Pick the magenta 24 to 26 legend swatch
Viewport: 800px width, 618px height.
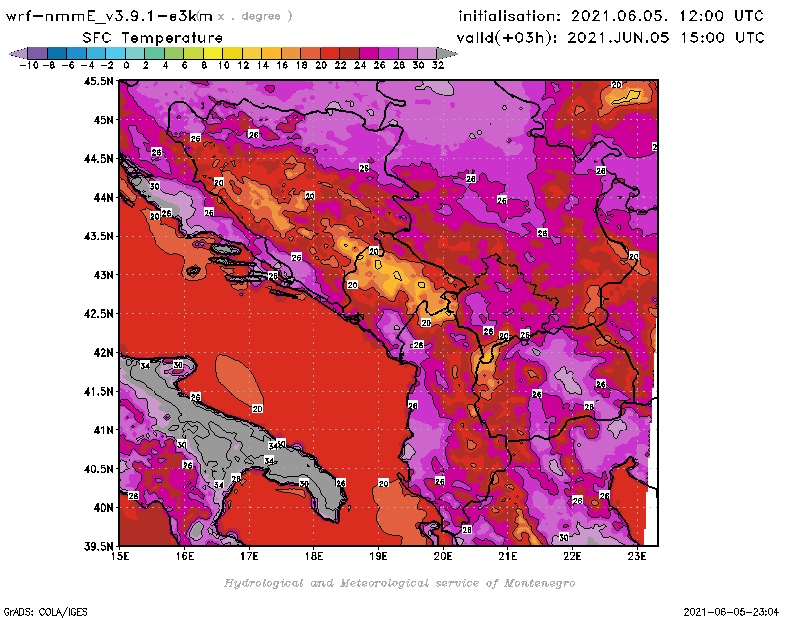368,53
